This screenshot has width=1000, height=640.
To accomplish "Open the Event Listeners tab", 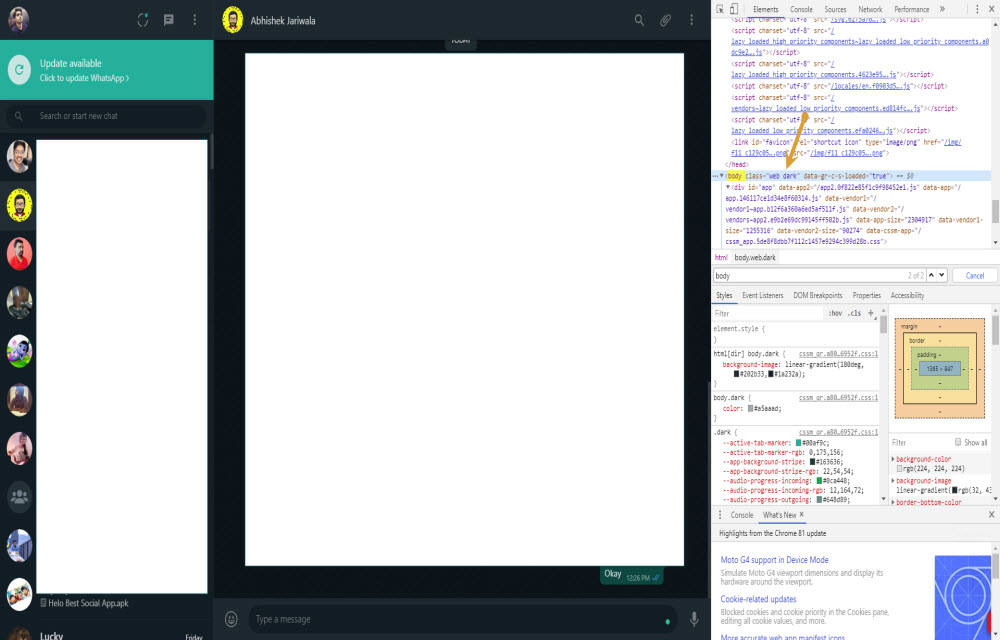I will coord(762,295).
